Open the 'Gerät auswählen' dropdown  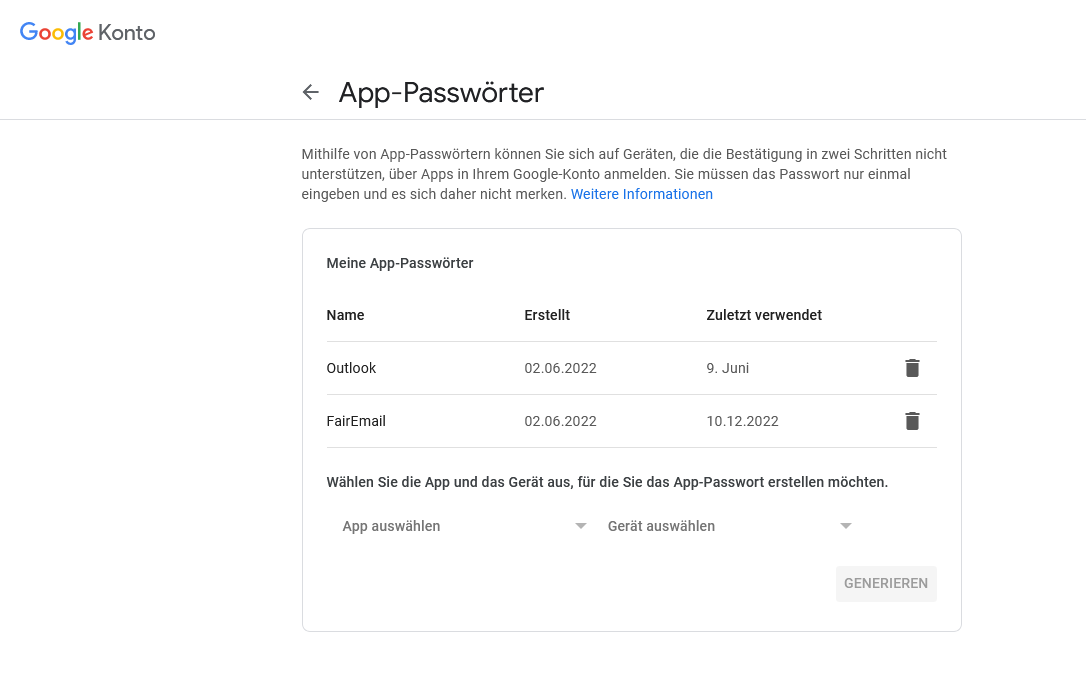(722, 526)
